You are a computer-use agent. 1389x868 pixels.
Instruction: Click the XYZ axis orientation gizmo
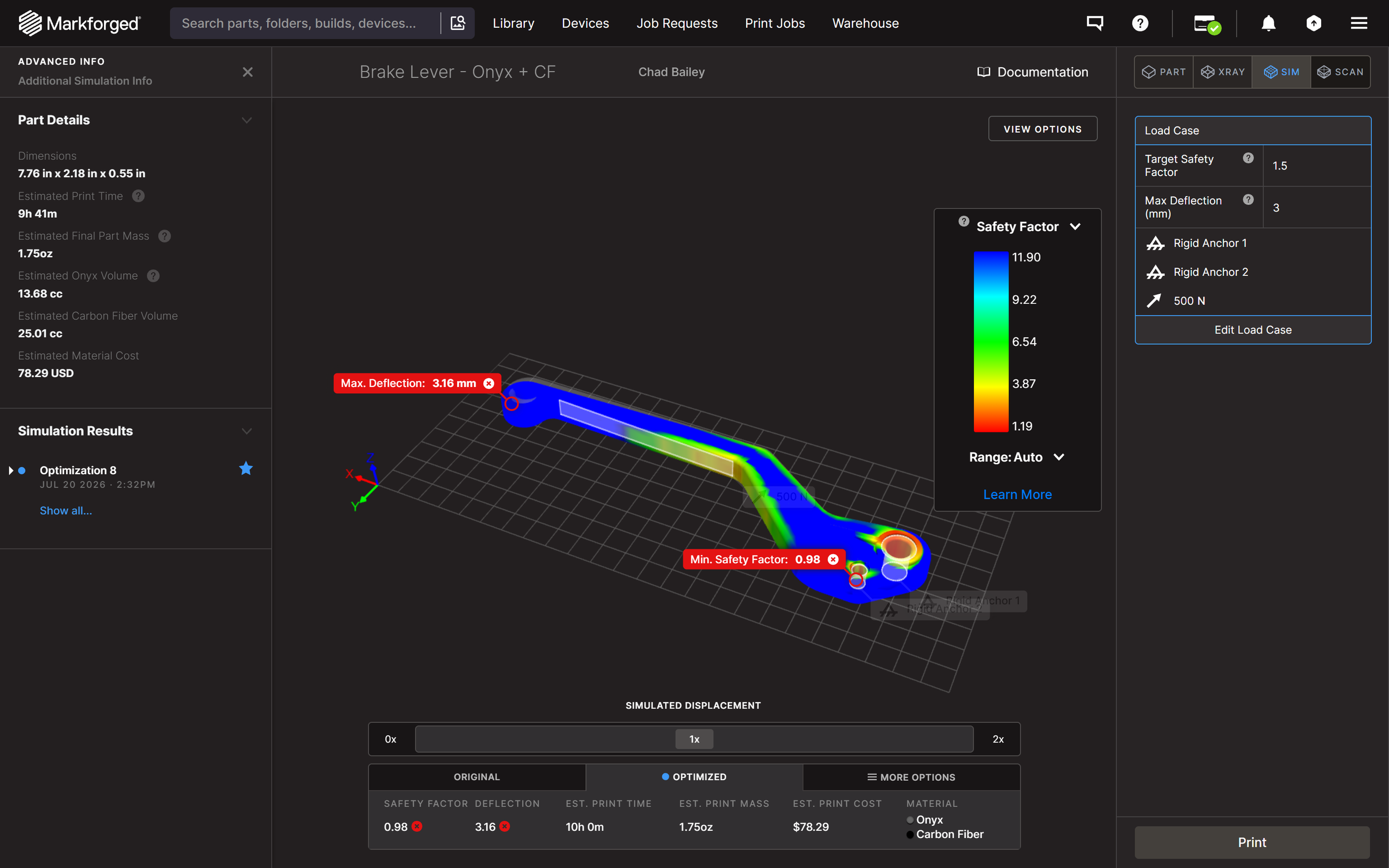coord(363,481)
